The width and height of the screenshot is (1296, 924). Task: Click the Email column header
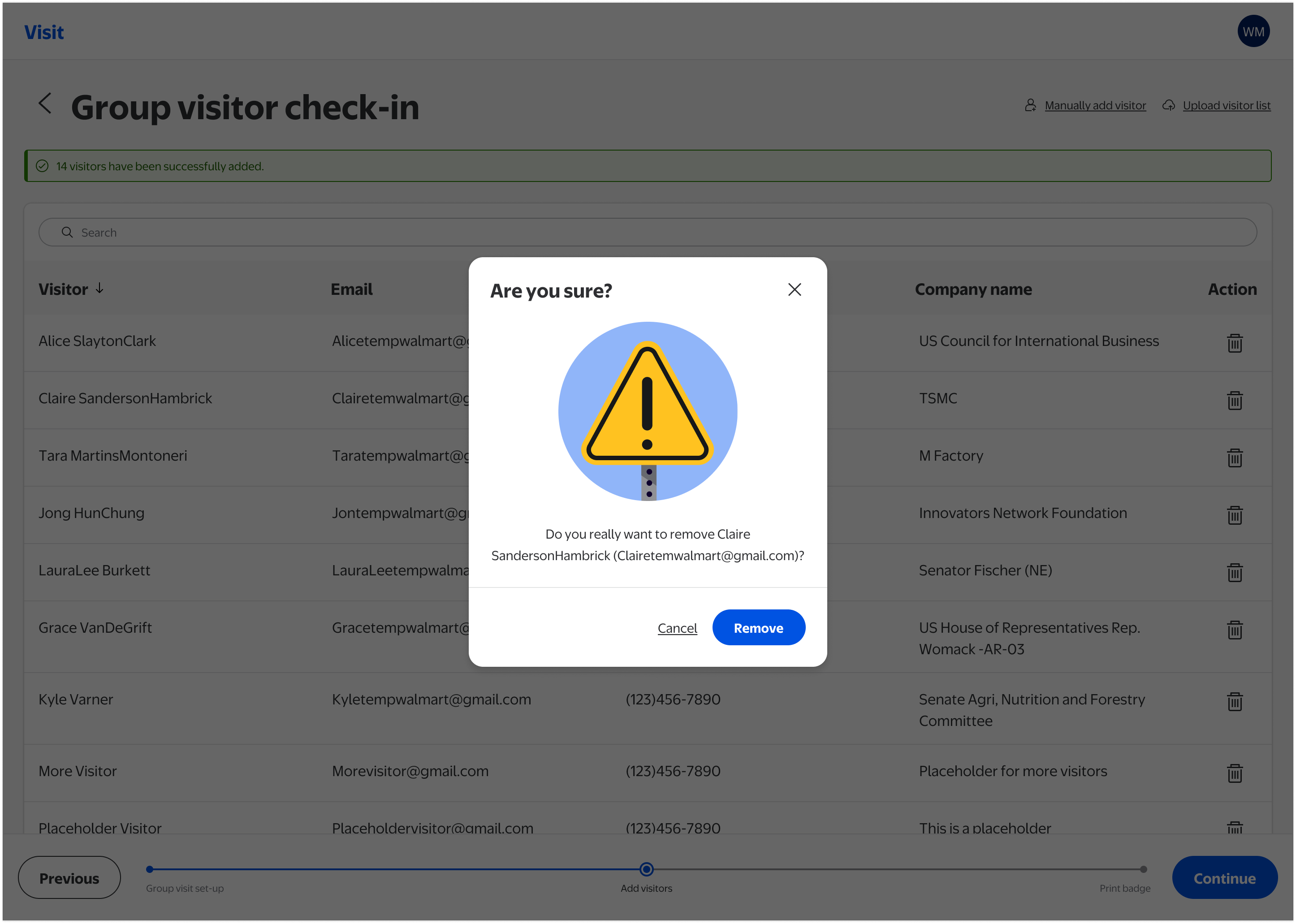click(352, 289)
